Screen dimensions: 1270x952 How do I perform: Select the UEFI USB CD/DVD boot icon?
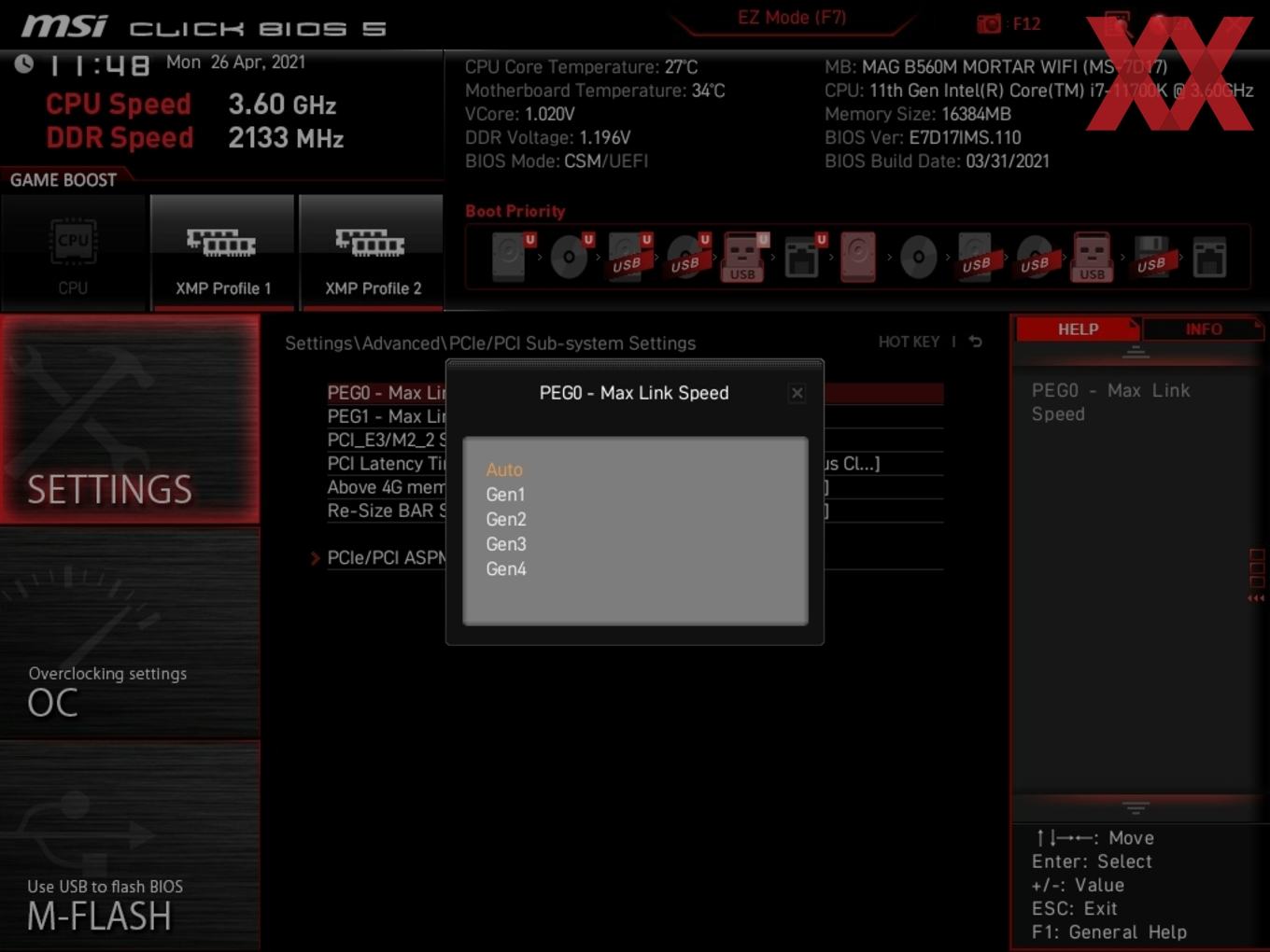pos(687,257)
